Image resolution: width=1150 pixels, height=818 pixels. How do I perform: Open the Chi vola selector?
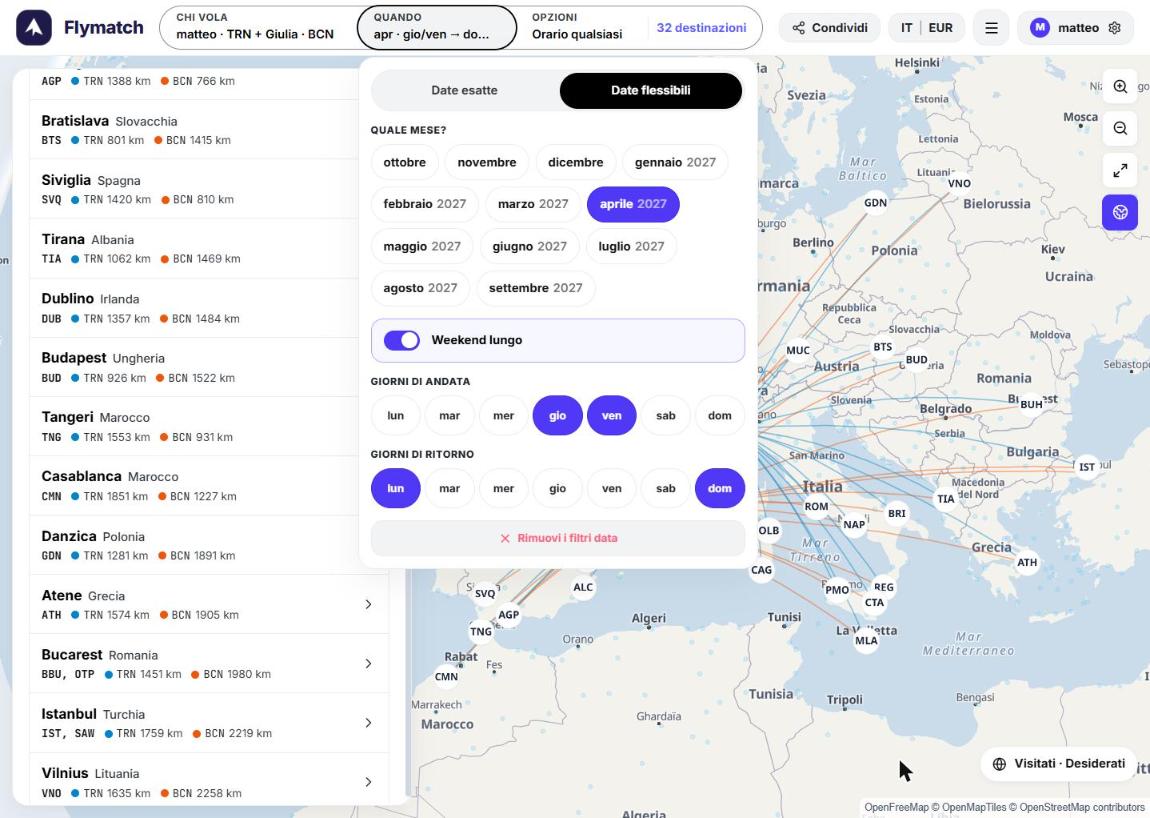258,27
